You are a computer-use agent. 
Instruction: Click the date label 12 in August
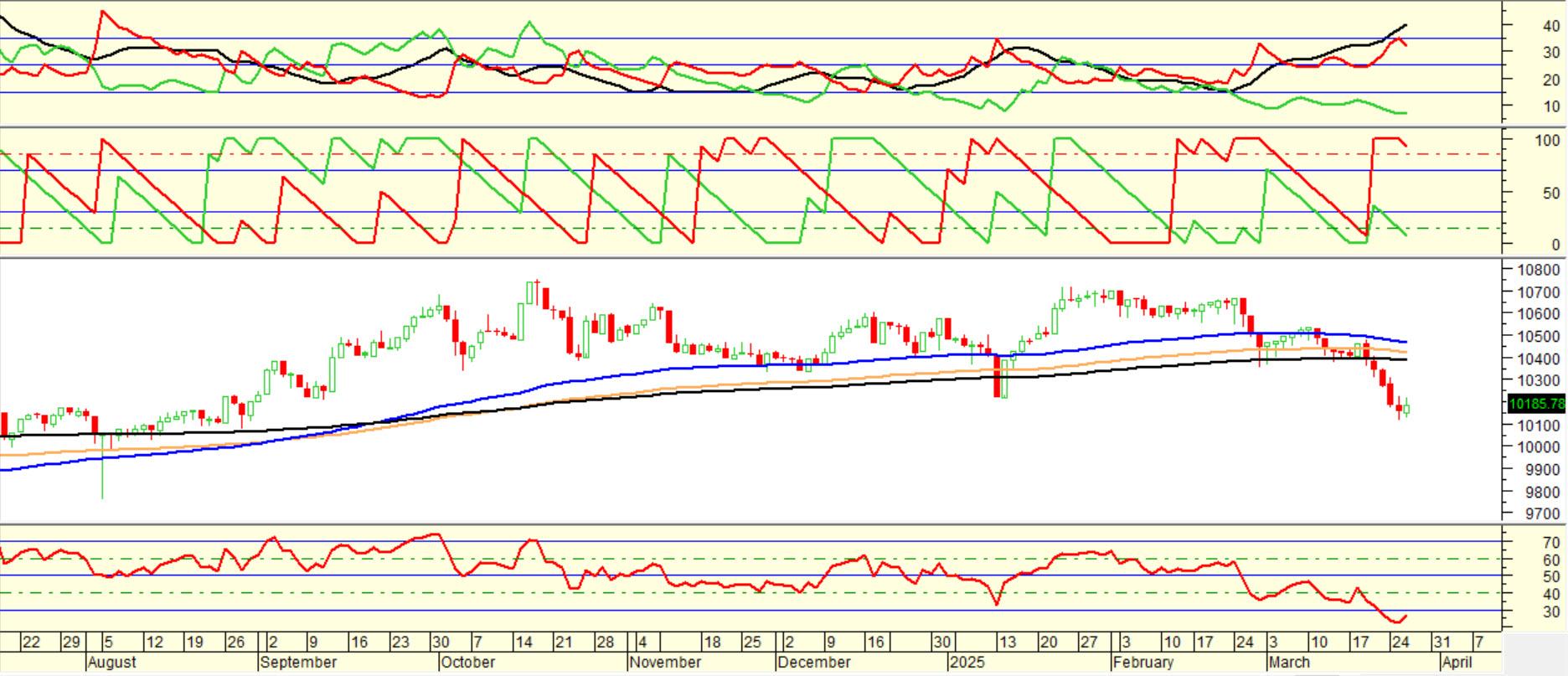click(154, 642)
